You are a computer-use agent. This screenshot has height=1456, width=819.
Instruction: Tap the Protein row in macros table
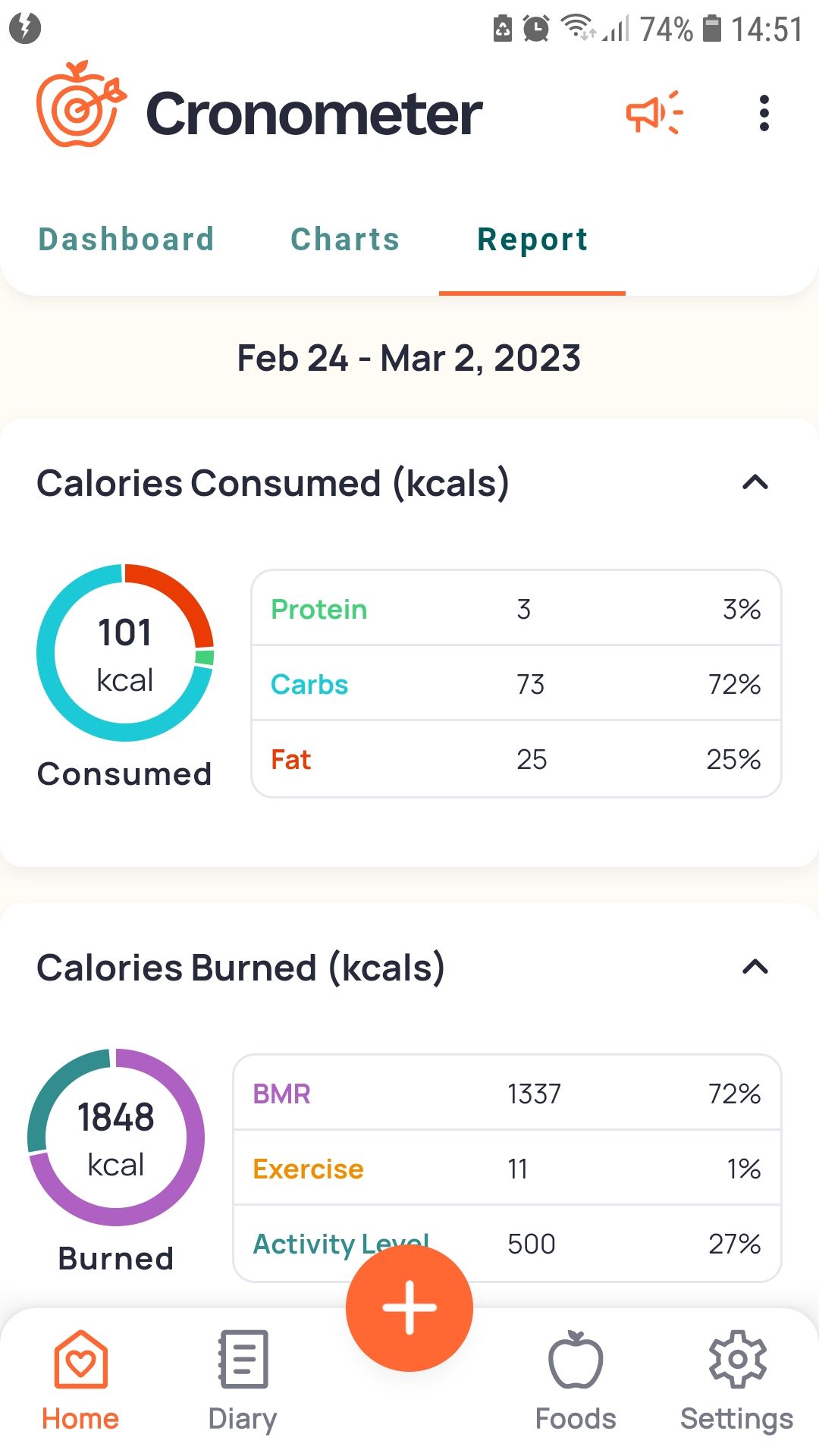516,609
